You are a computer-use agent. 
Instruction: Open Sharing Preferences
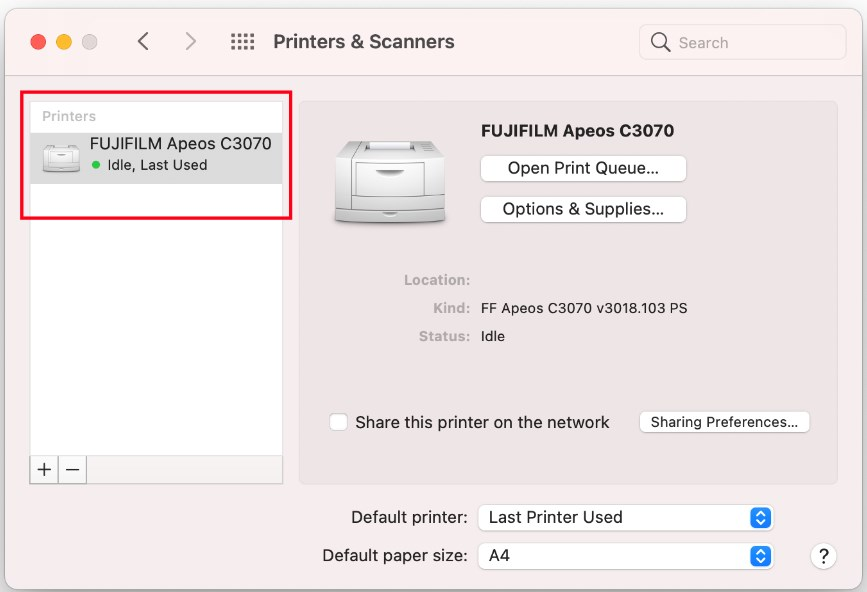coord(724,422)
